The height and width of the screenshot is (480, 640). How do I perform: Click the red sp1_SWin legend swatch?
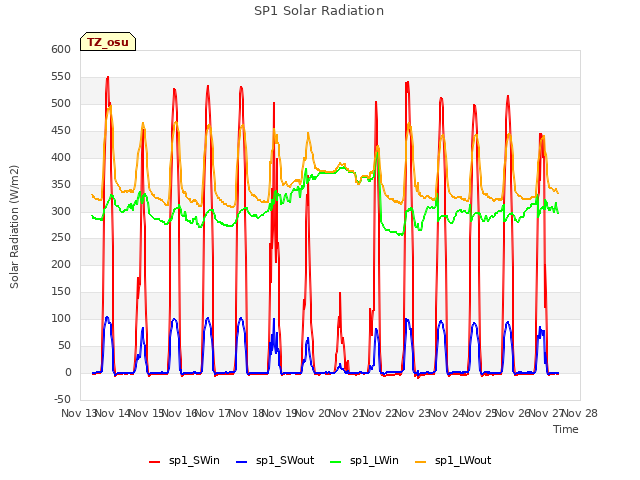coord(155,462)
